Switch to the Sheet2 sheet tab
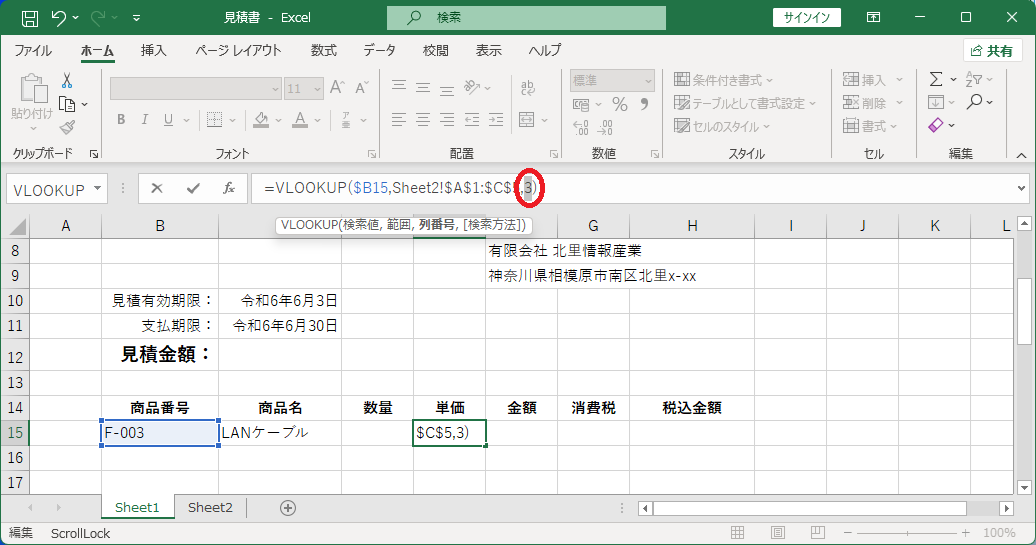1036x545 pixels. pos(210,507)
